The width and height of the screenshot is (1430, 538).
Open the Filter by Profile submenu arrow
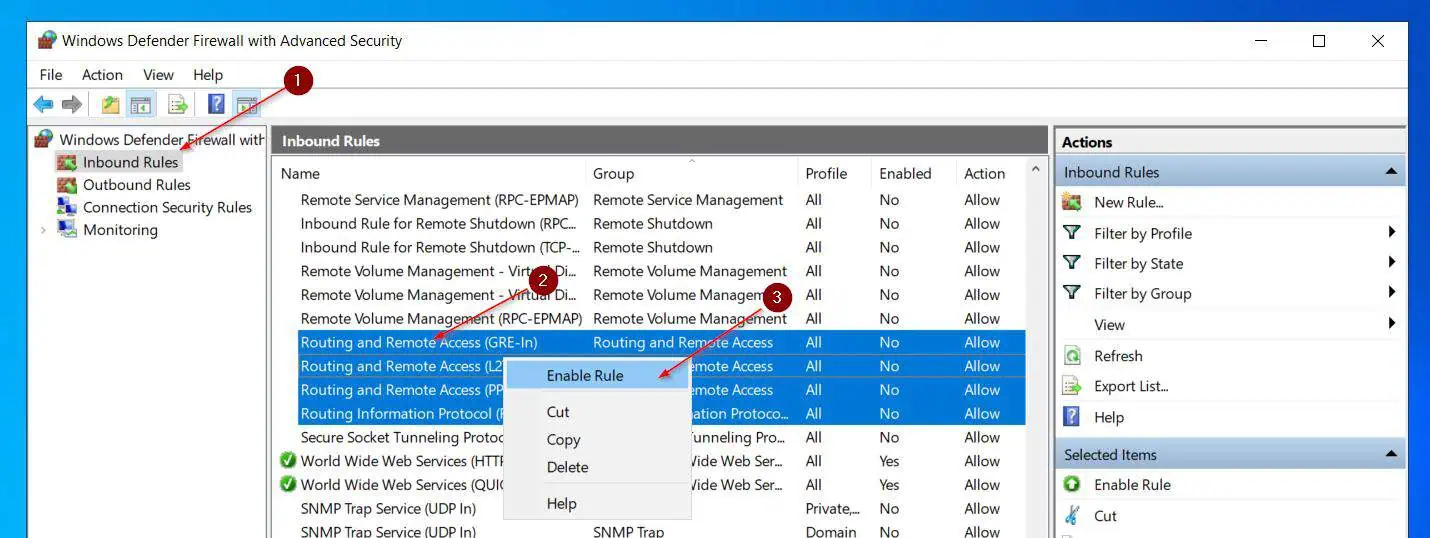coord(1391,233)
